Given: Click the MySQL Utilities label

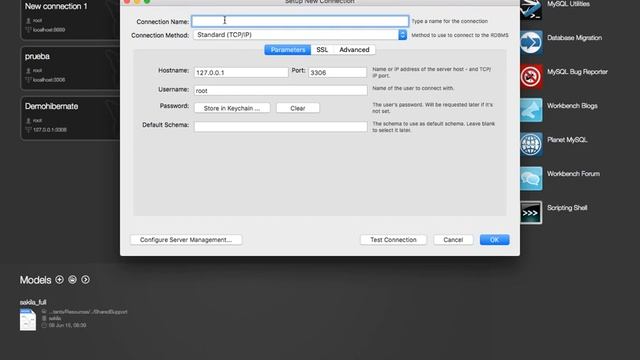Looking at the screenshot, I should pyautogui.click(x=568, y=4).
